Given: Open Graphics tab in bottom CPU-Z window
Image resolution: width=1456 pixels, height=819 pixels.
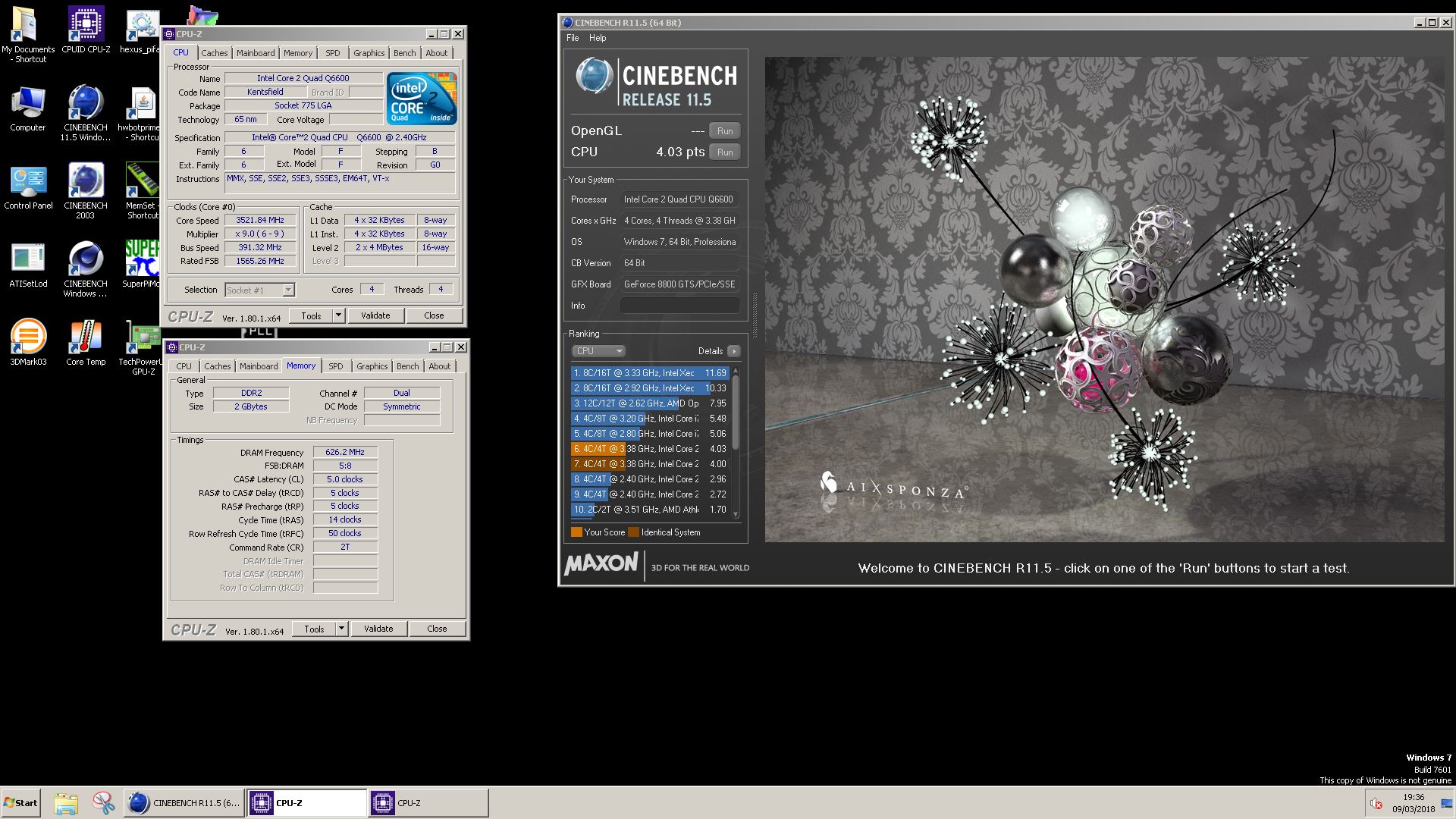Looking at the screenshot, I should click(372, 366).
